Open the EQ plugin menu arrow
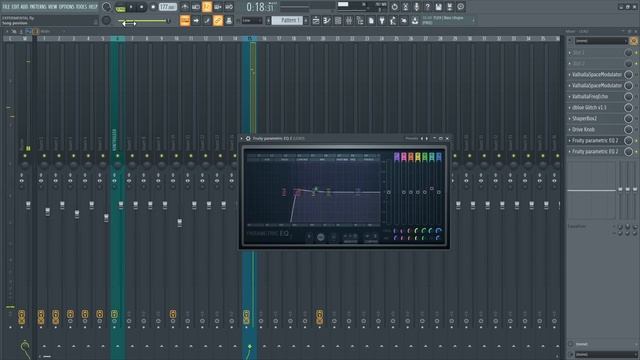The image size is (640, 360). coord(242,139)
